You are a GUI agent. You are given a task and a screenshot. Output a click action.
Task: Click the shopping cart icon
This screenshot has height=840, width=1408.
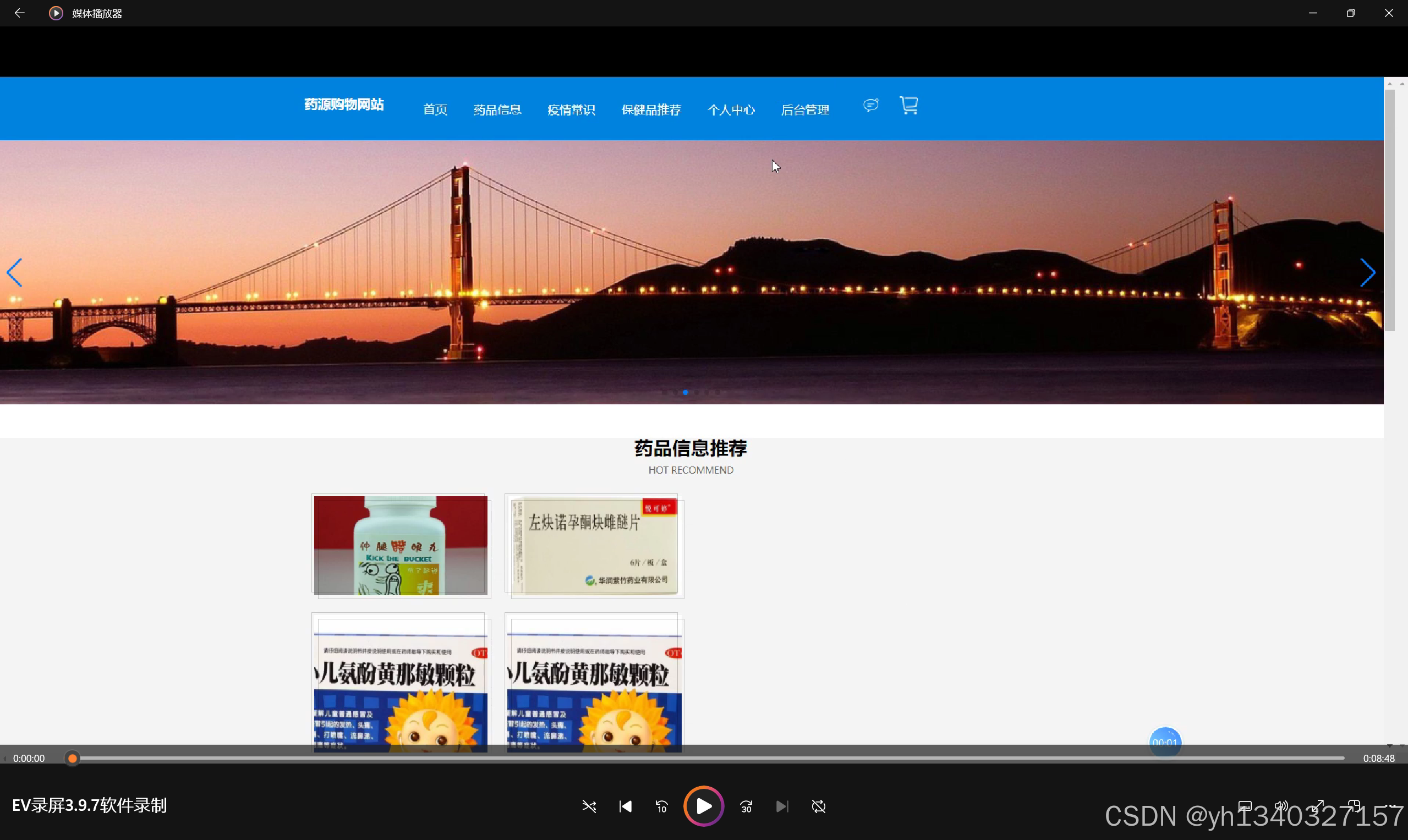908,105
